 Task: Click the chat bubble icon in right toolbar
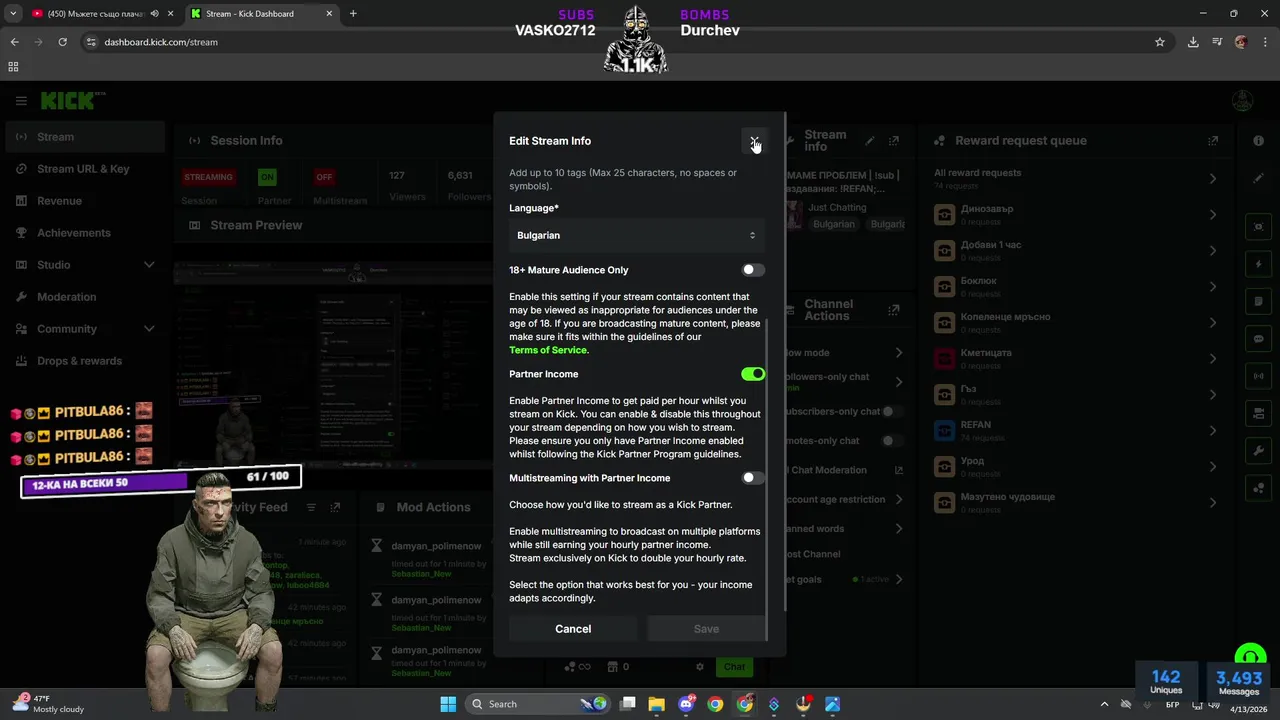(x=1258, y=339)
